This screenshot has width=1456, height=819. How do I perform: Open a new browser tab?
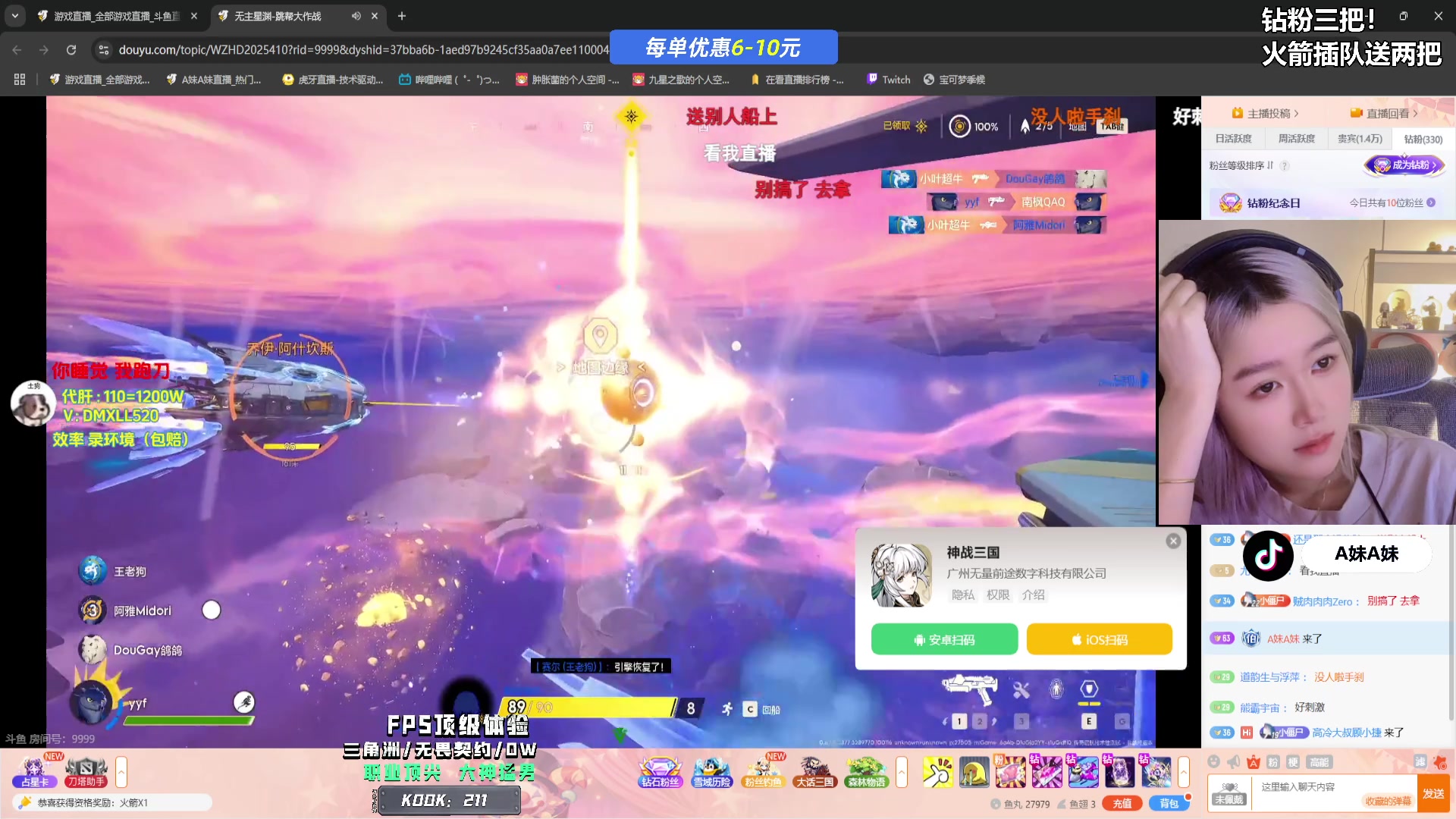pyautogui.click(x=402, y=16)
